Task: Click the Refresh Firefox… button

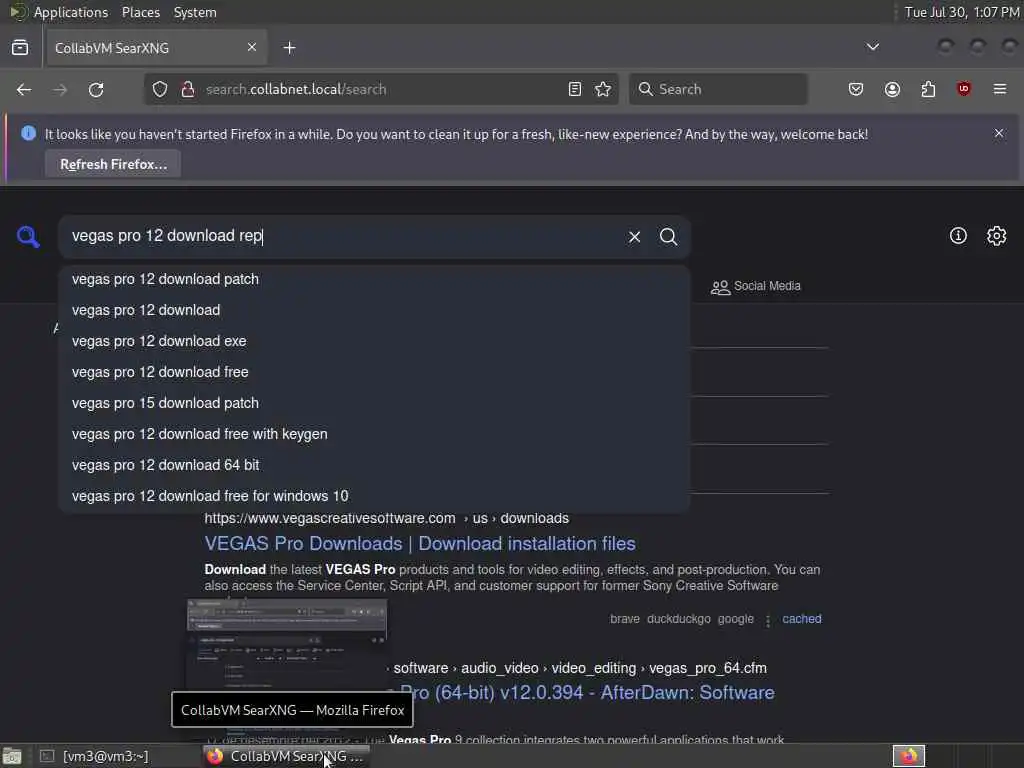Action: tap(113, 164)
